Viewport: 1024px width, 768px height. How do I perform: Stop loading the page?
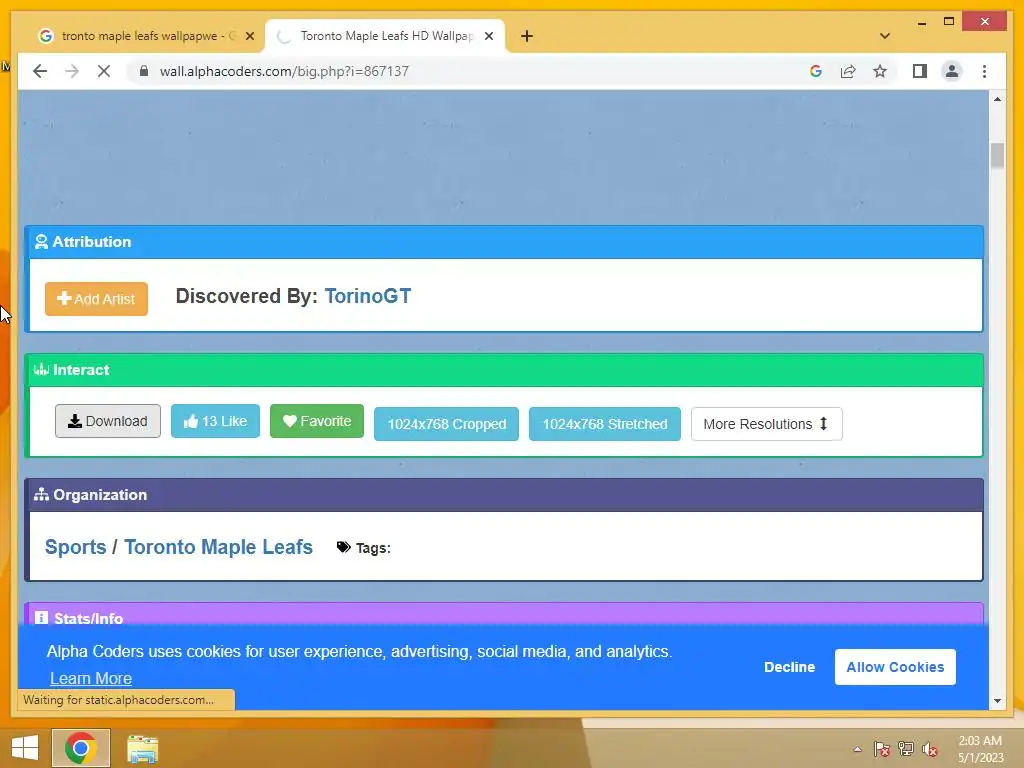click(x=104, y=71)
